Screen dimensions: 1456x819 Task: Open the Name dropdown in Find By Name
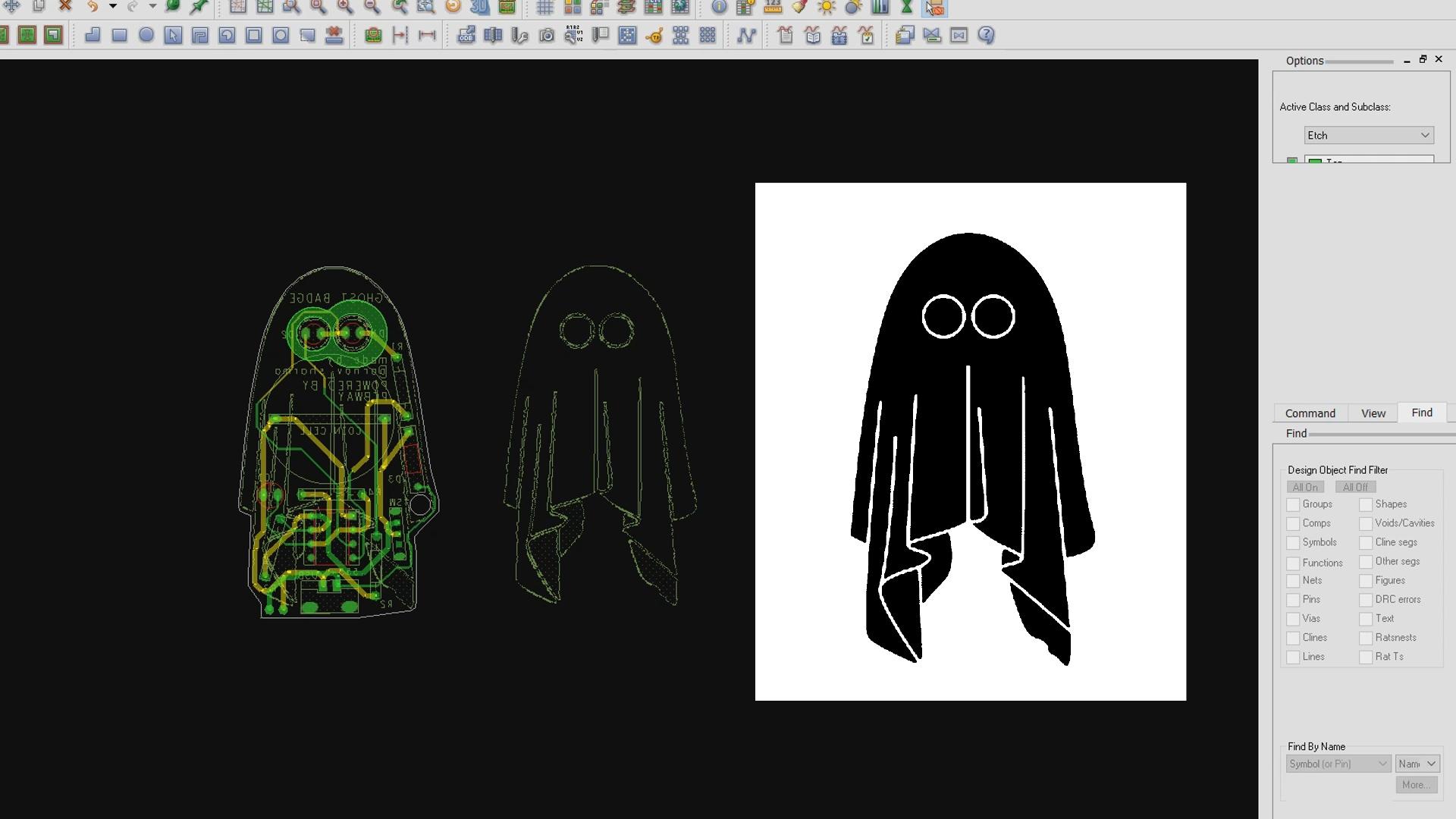[1417, 764]
